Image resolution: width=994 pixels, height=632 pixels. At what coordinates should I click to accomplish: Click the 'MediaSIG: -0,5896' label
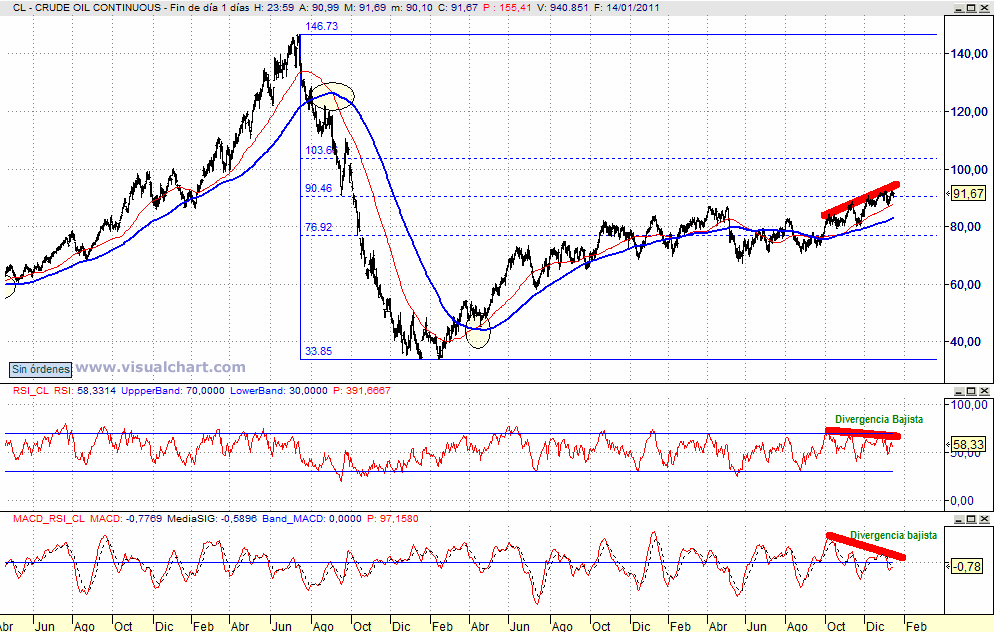pos(212,519)
